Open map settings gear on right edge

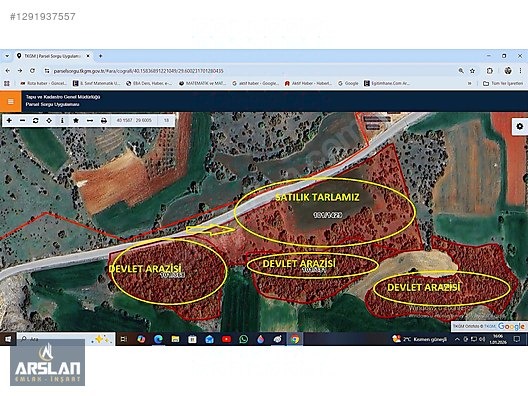[520, 127]
